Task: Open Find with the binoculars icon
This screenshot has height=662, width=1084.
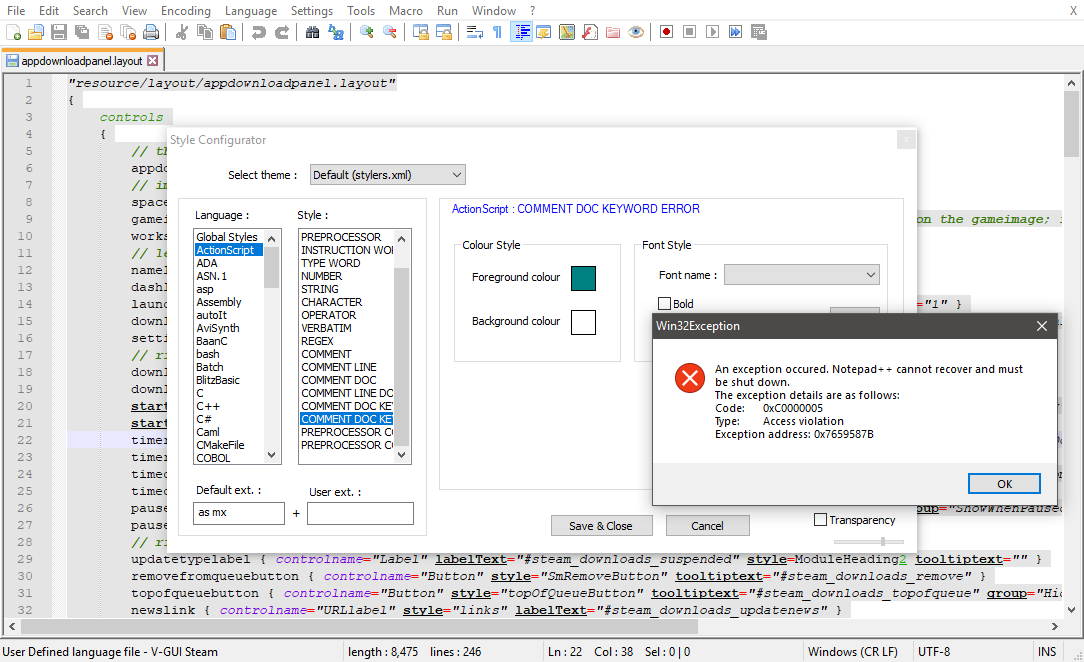Action: point(312,32)
